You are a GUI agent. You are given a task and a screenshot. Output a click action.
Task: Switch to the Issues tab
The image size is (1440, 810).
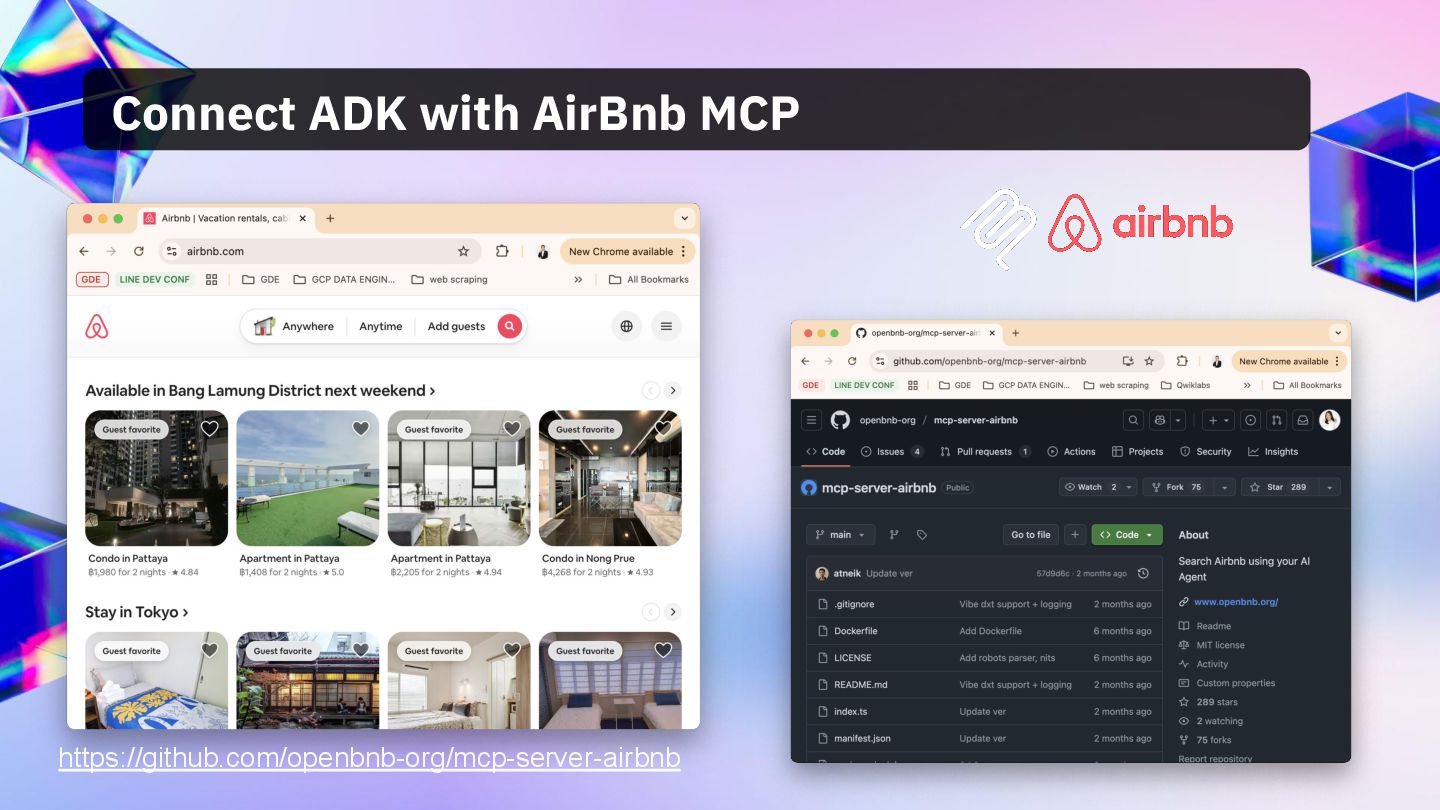coord(891,452)
